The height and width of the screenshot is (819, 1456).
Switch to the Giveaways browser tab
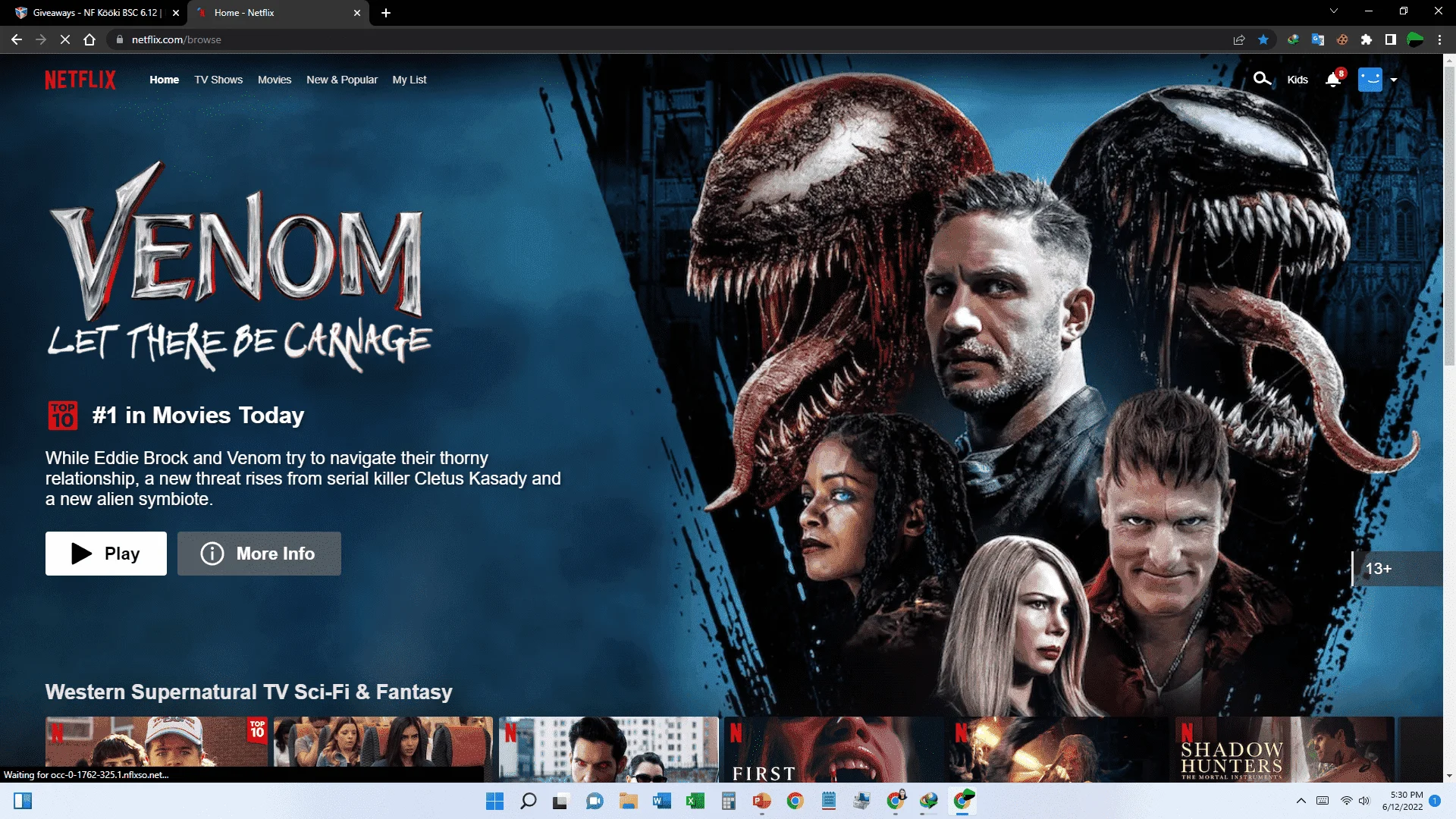pos(96,13)
